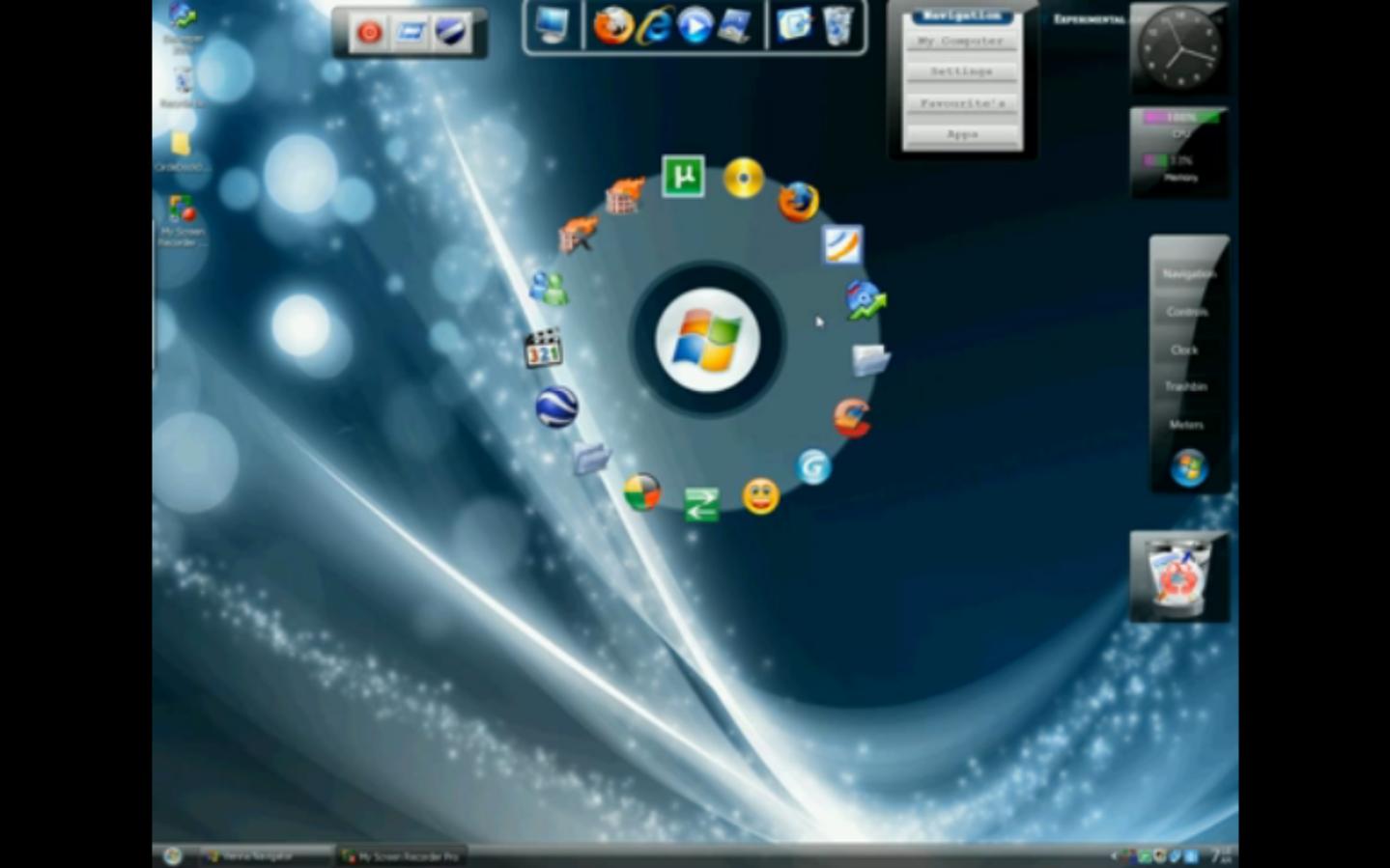Click the Windows logo orb in dock center
This screenshot has height=868, width=1390.
(x=707, y=340)
